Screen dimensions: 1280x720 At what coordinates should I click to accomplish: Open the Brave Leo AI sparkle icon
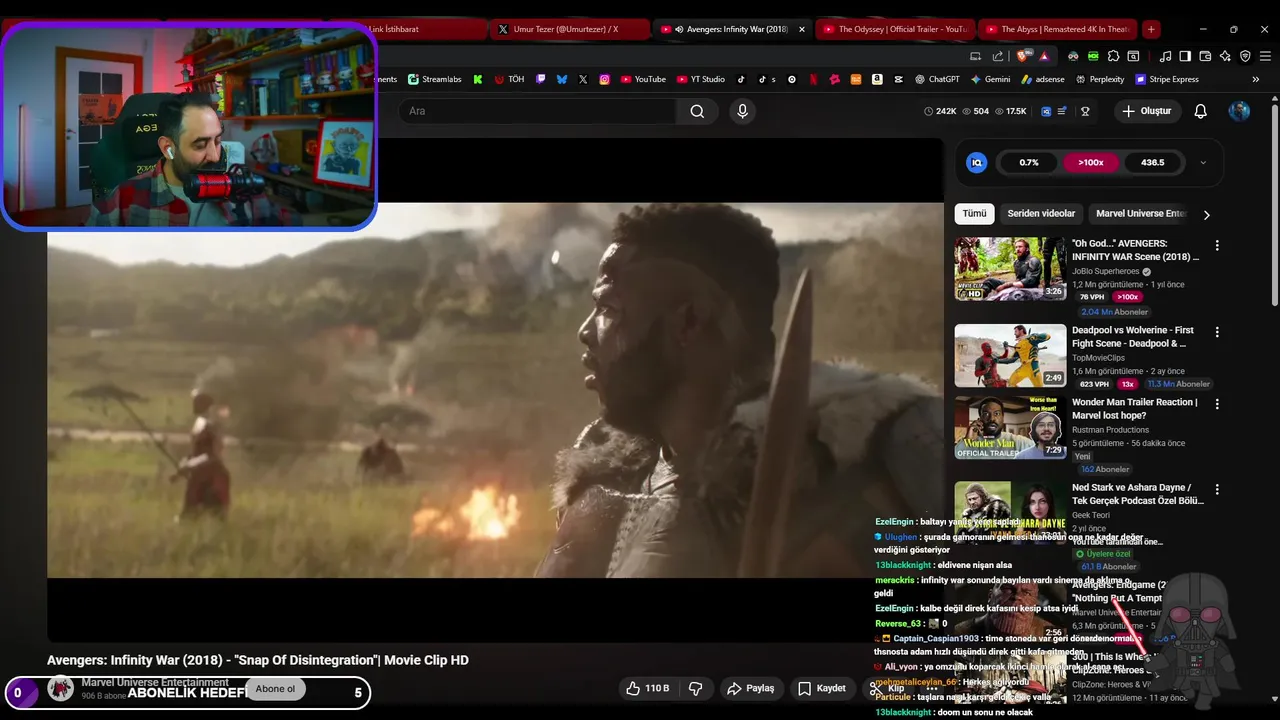click(1225, 56)
